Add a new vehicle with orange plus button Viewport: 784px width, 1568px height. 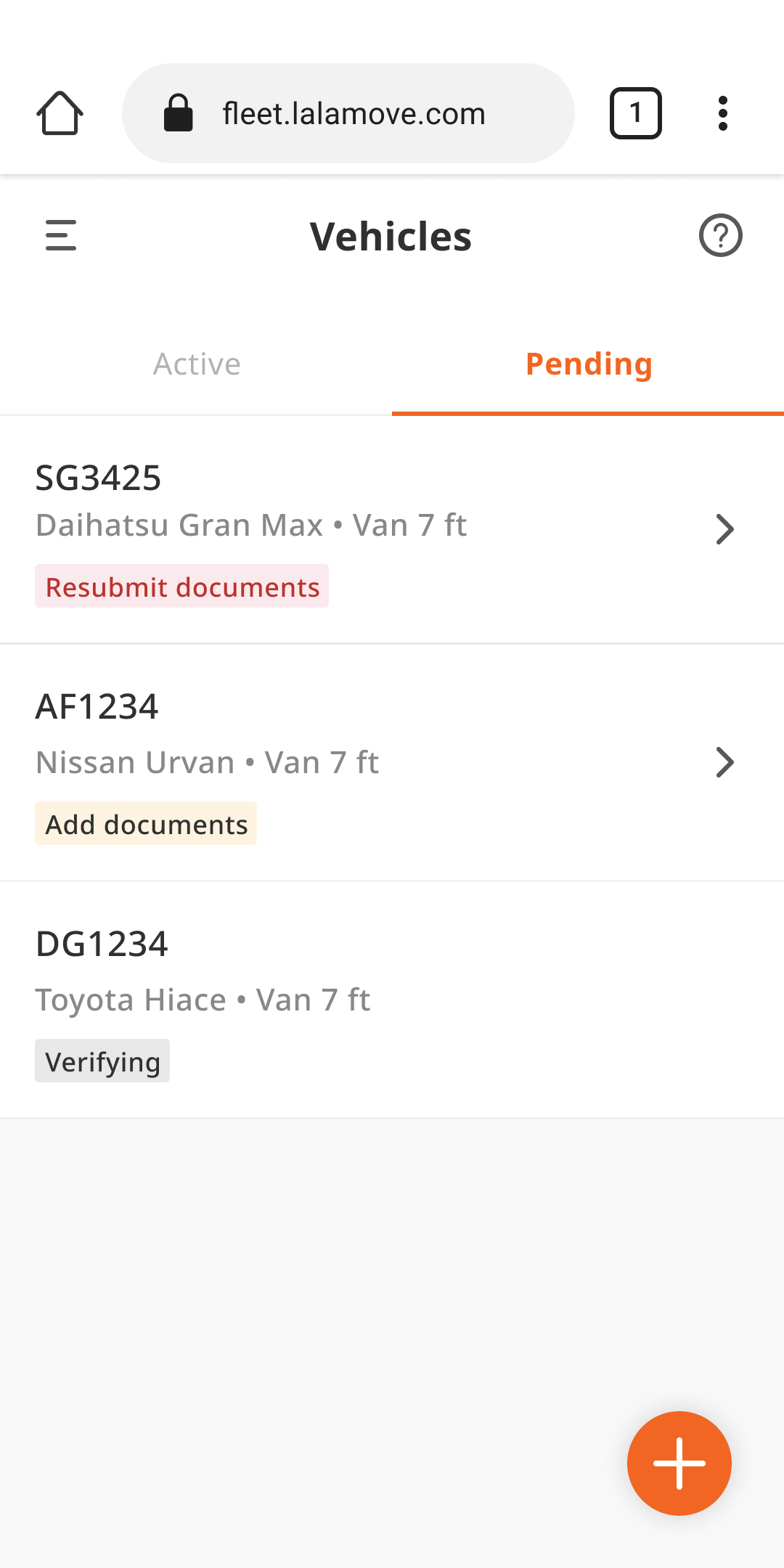679,1463
